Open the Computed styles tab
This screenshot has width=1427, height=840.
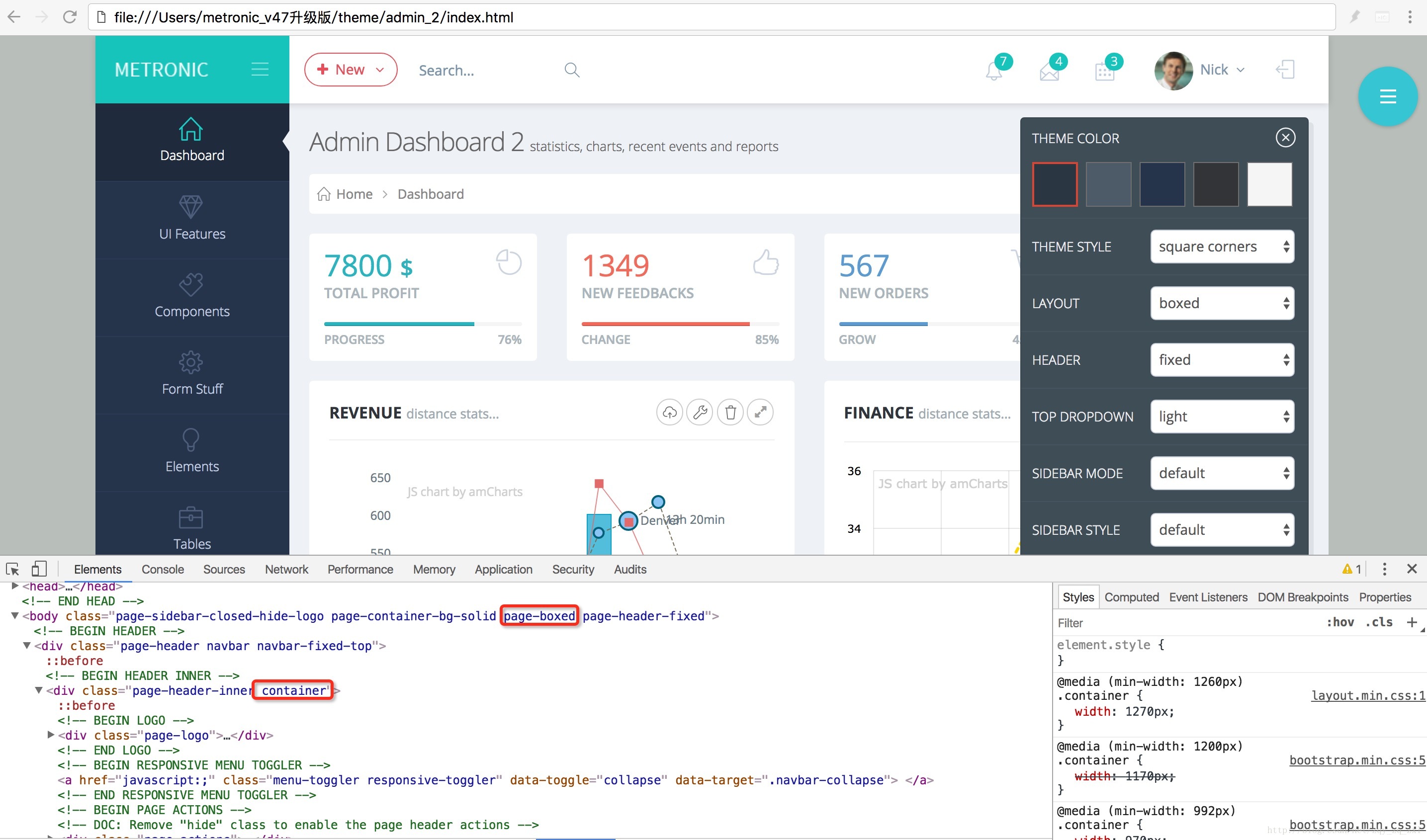pyautogui.click(x=1131, y=597)
